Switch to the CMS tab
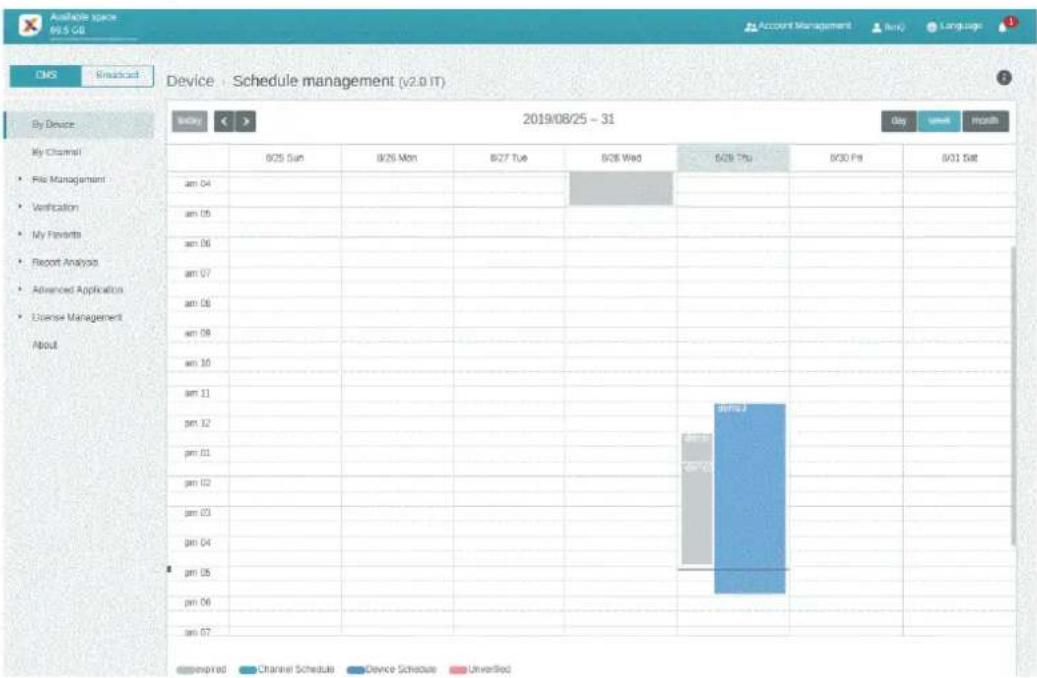The height and width of the screenshot is (678, 1037). [x=46, y=75]
